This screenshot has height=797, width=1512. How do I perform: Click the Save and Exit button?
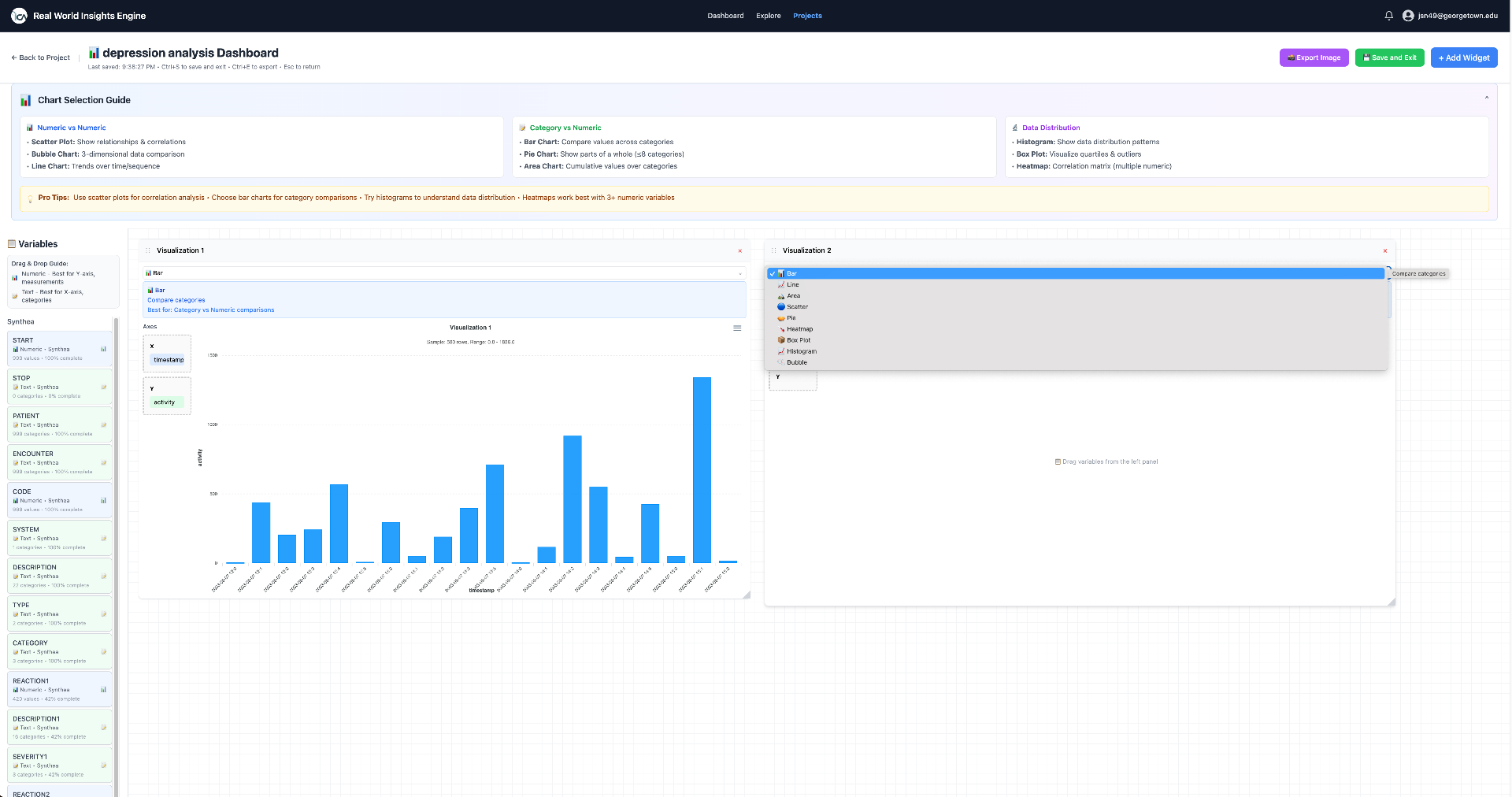point(1389,57)
